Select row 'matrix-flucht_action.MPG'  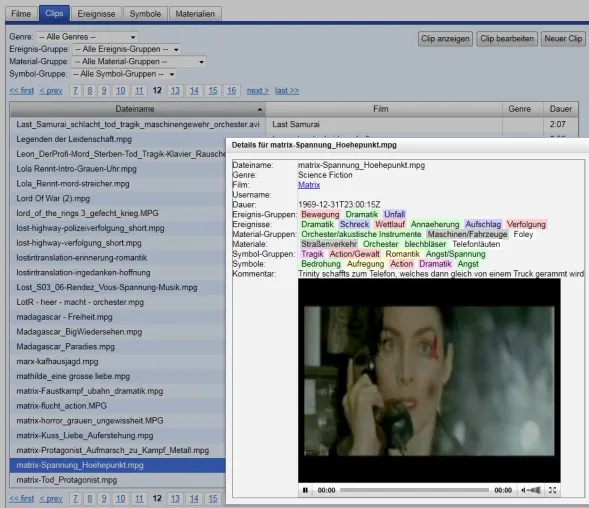coord(118,406)
